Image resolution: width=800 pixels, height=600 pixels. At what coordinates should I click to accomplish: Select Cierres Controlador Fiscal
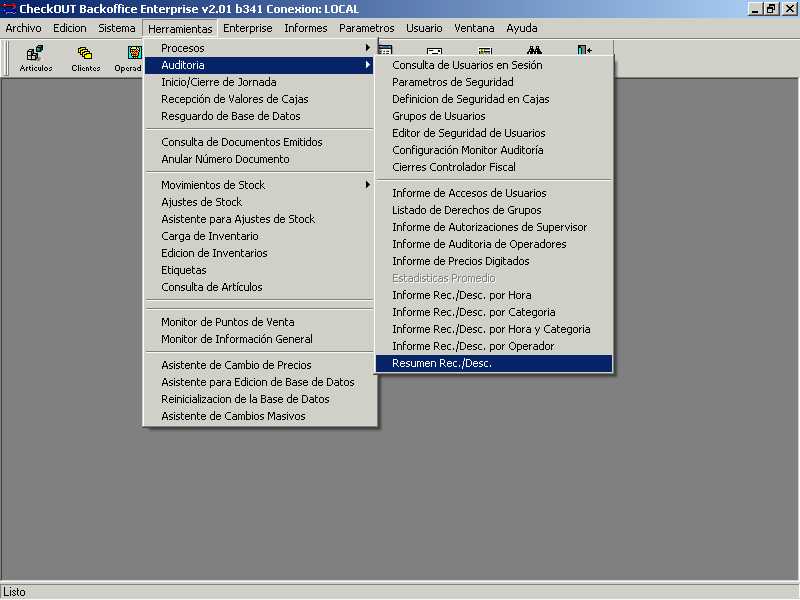494,167
